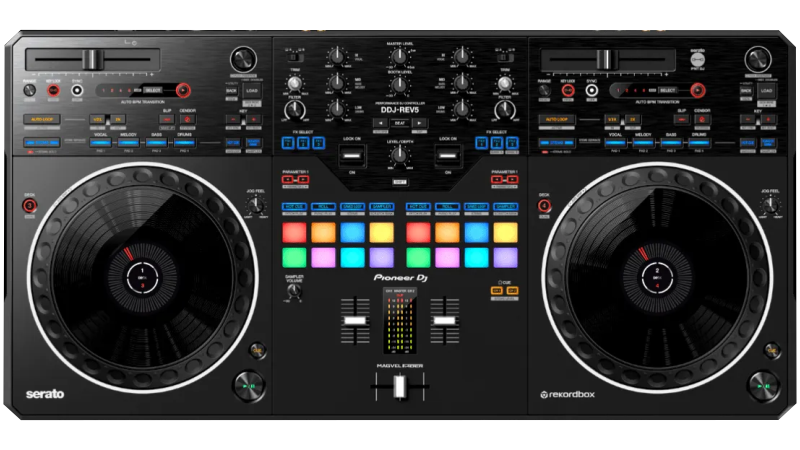800x450 pixels.
Task: Turn the MASTER LEVEL knob
Action: (399, 56)
